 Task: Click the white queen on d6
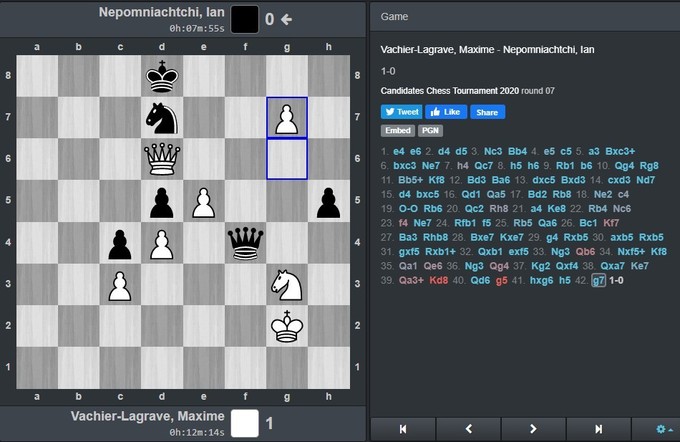click(162, 159)
